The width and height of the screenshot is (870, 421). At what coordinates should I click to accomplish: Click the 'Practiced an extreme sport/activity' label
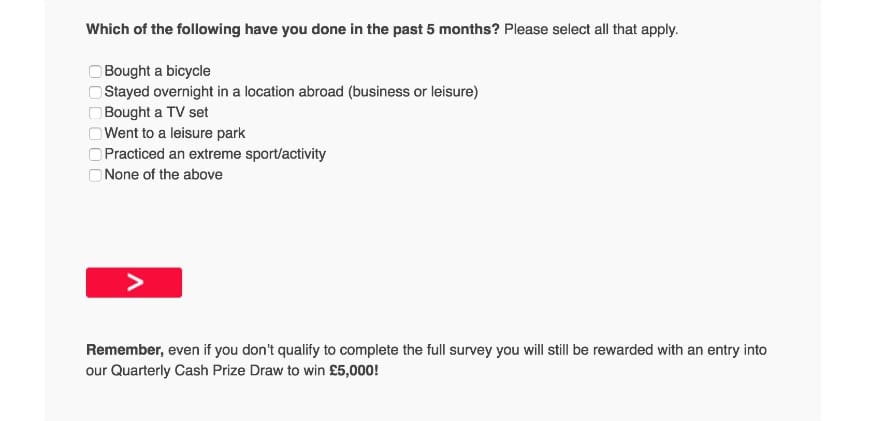point(215,154)
